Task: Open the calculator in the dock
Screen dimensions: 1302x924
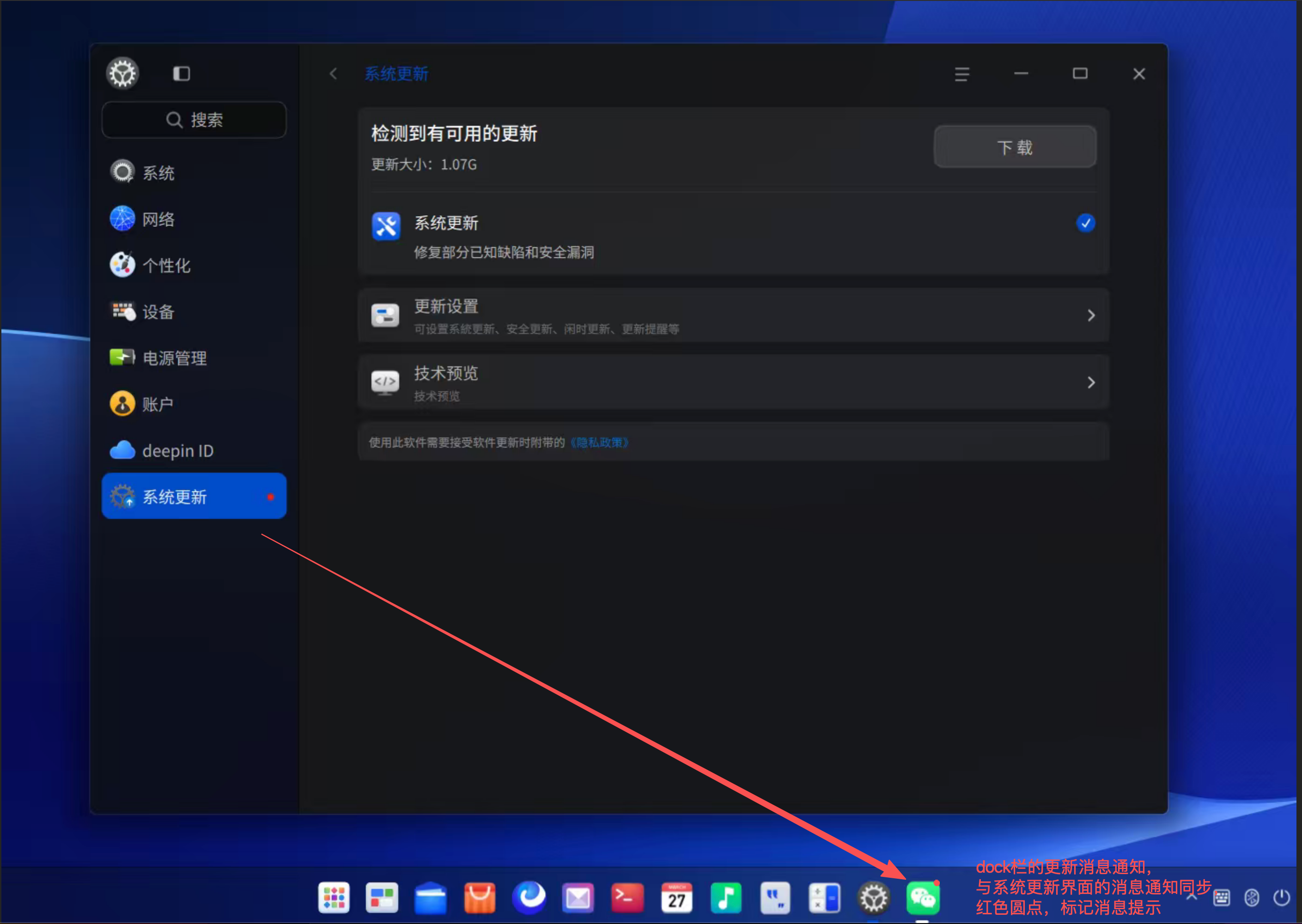Action: point(824,898)
